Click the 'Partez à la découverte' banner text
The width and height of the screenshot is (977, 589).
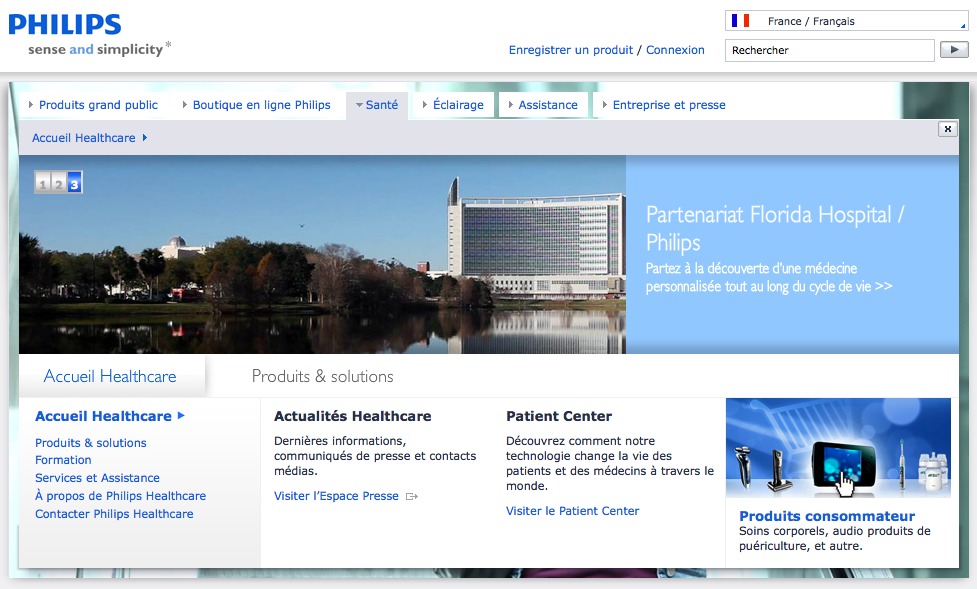tap(769, 277)
